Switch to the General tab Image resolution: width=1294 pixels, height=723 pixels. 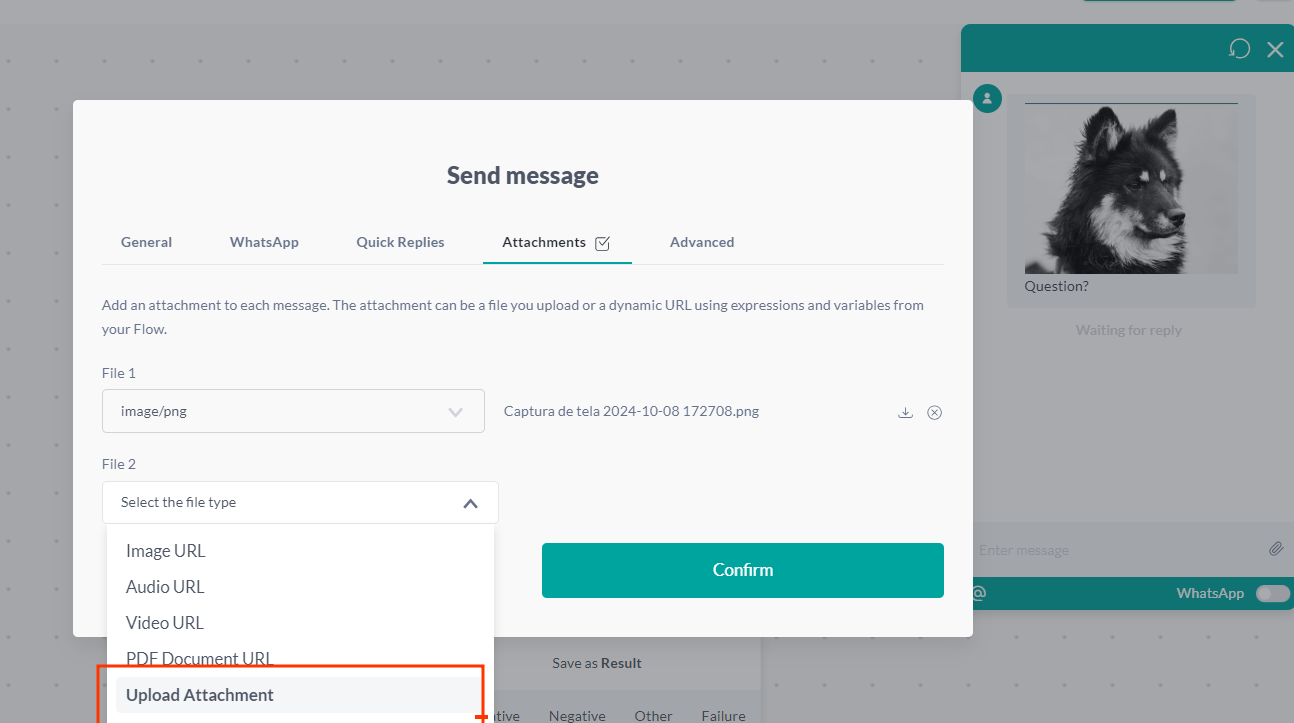[x=146, y=242]
